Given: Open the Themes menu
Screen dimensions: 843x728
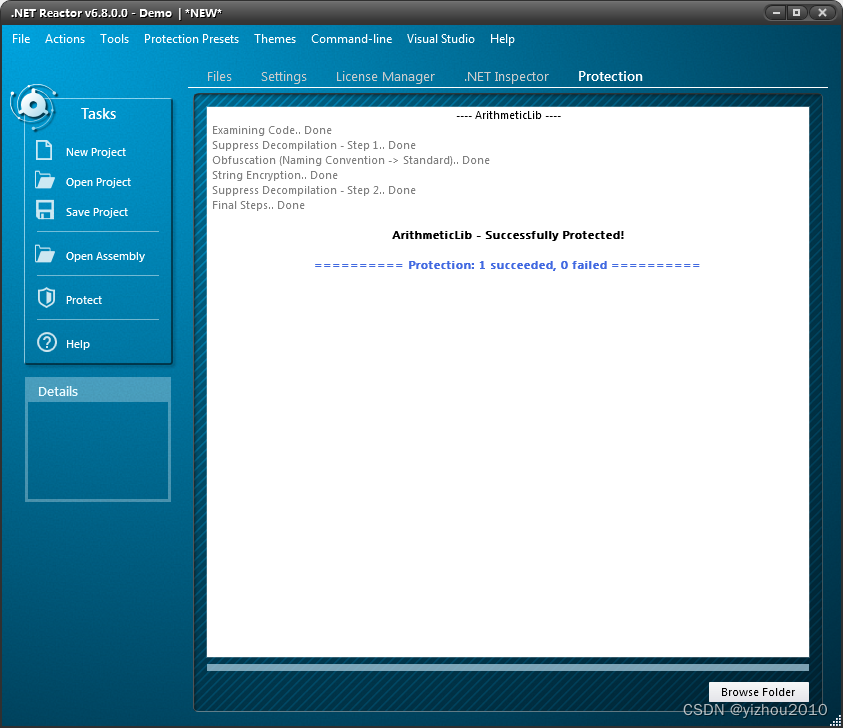Looking at the screenshot, I should (275, 39).
